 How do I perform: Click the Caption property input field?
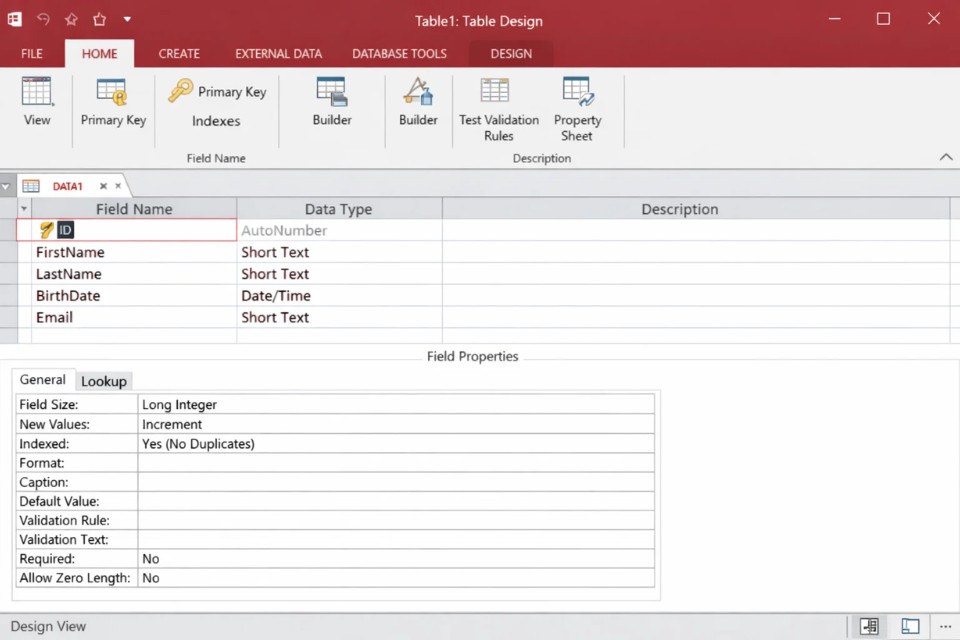[396, 482]
